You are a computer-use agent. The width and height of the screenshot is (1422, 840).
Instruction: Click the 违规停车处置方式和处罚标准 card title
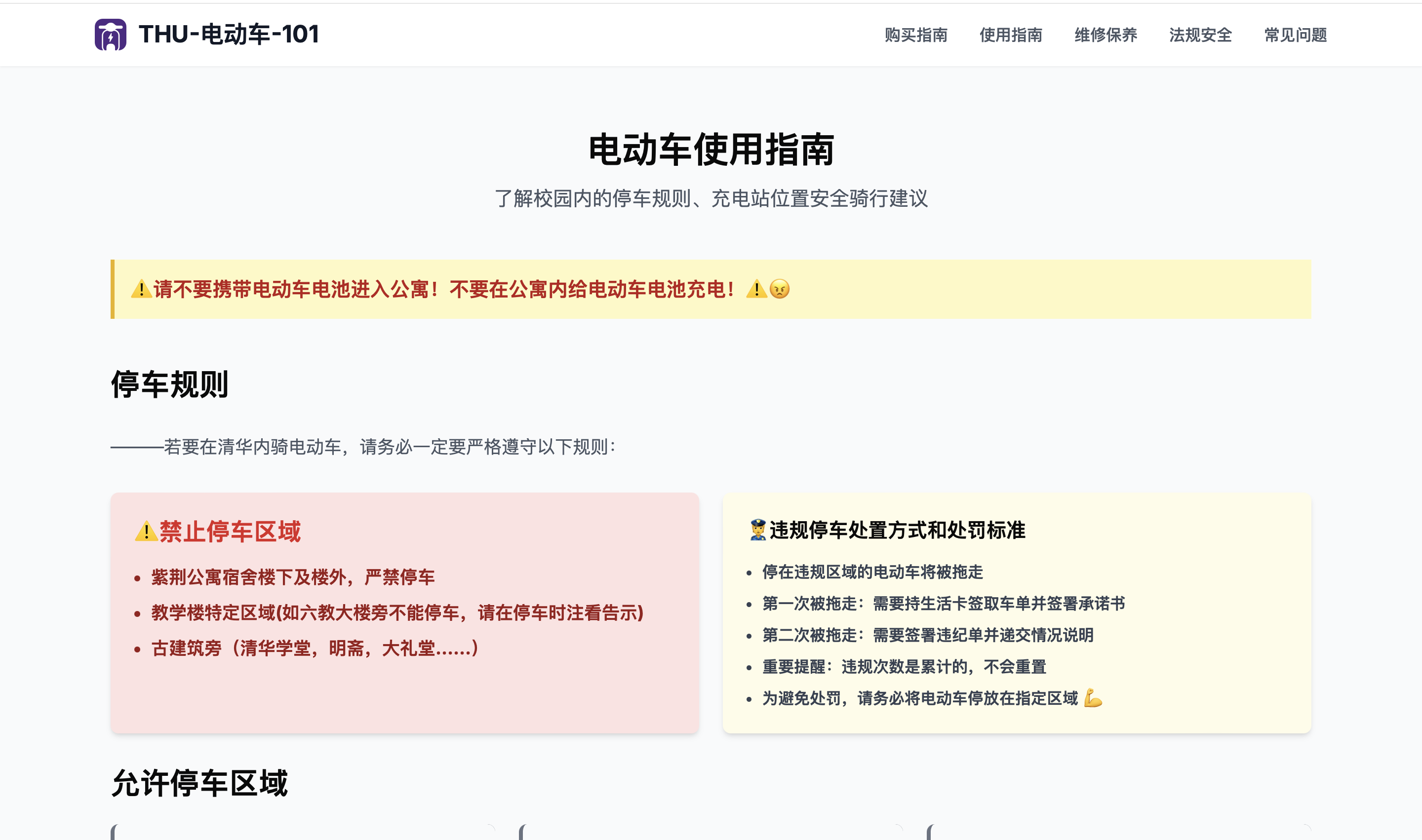pos(897,531)
